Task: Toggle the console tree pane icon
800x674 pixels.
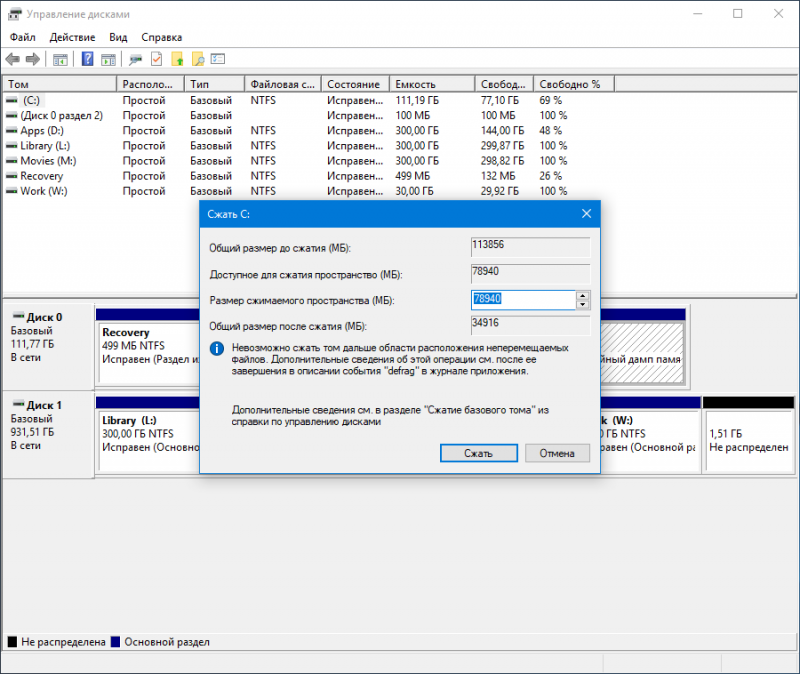Action: 60,60
